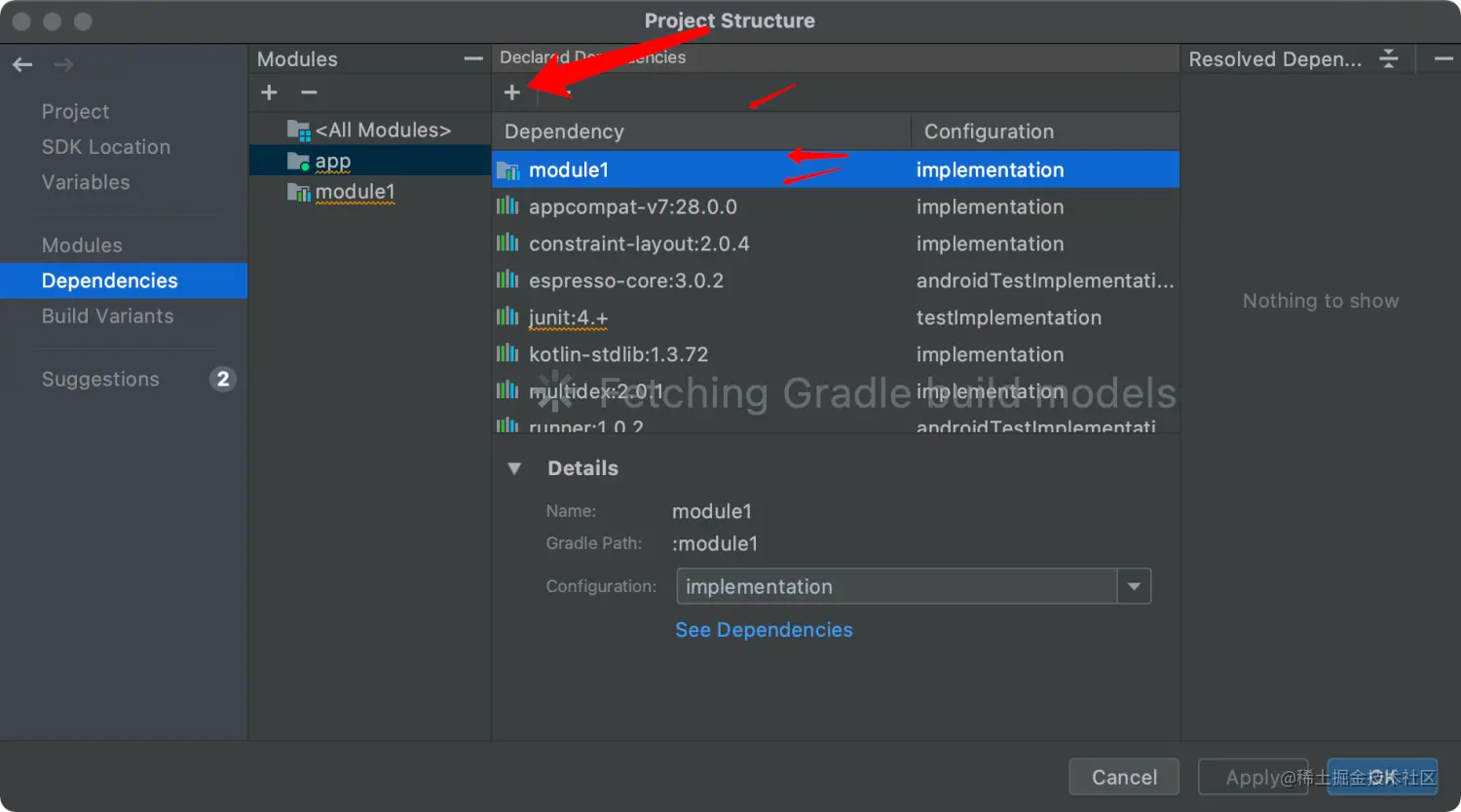Click the Gradle Path value :module1
This screenshot has height=812, width=1461.
715,543
